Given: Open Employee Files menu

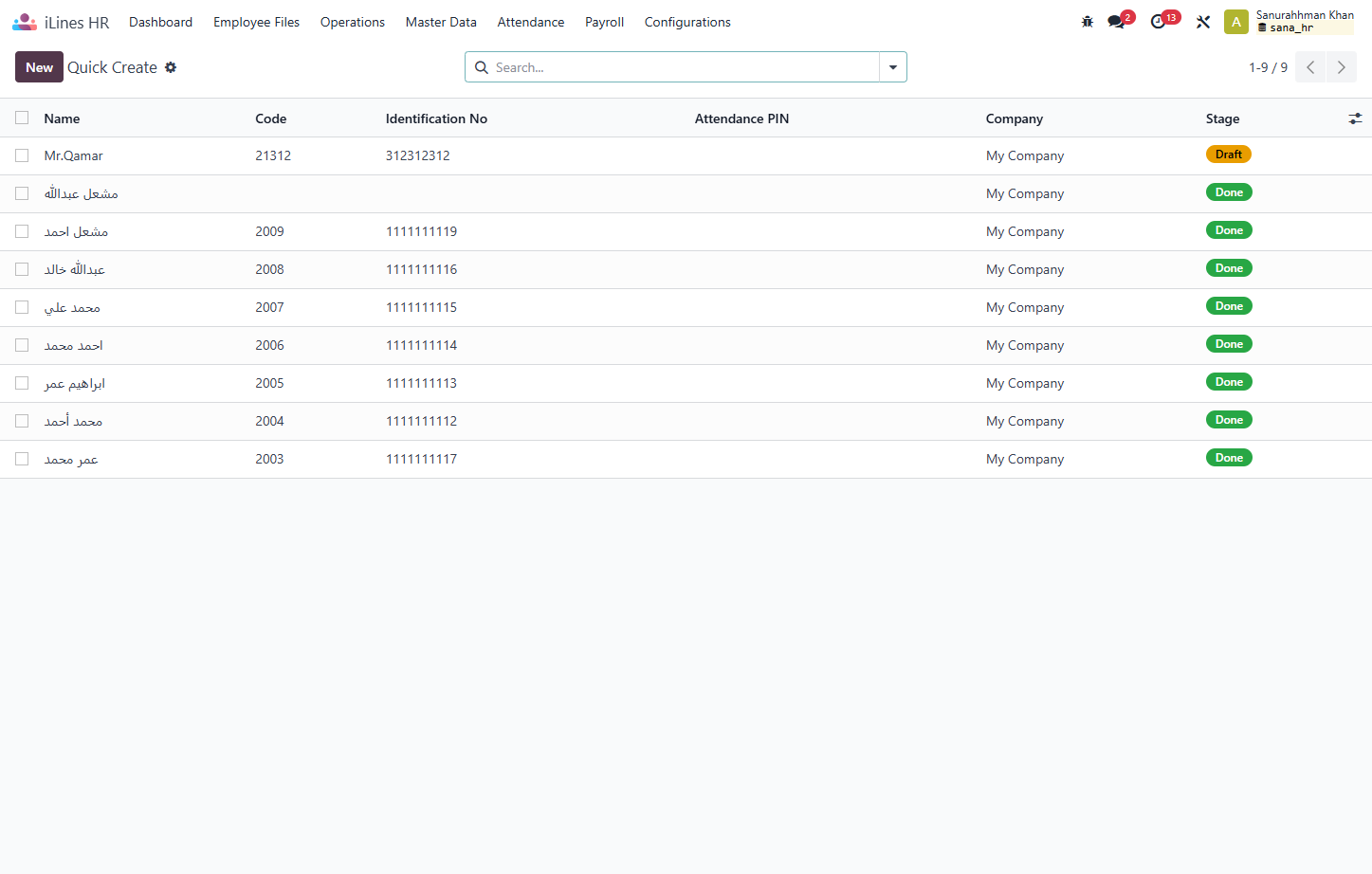Looking at the screenshot, I should [256, 22].
